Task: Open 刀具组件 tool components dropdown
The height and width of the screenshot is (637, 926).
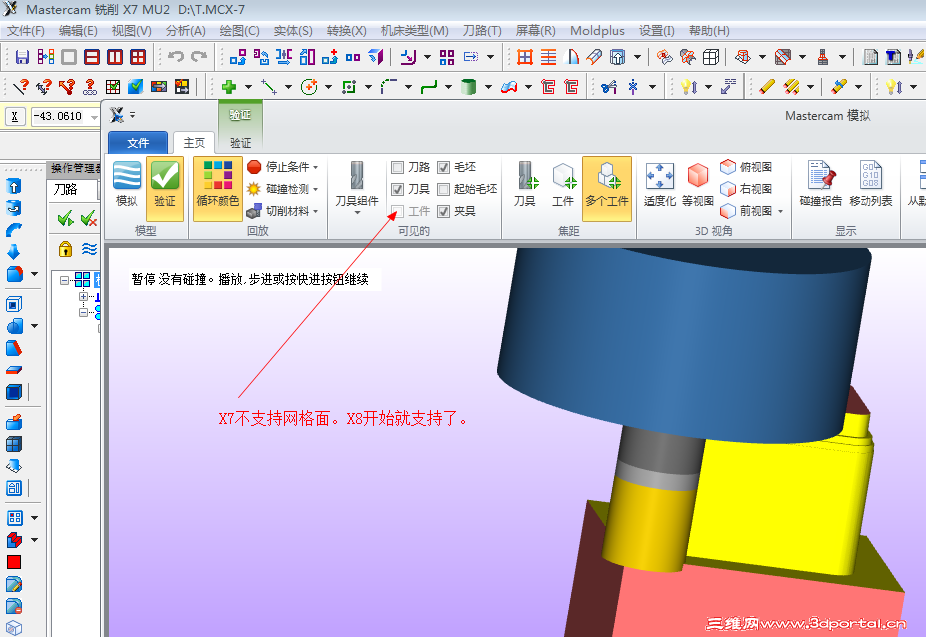Action: 357,189
